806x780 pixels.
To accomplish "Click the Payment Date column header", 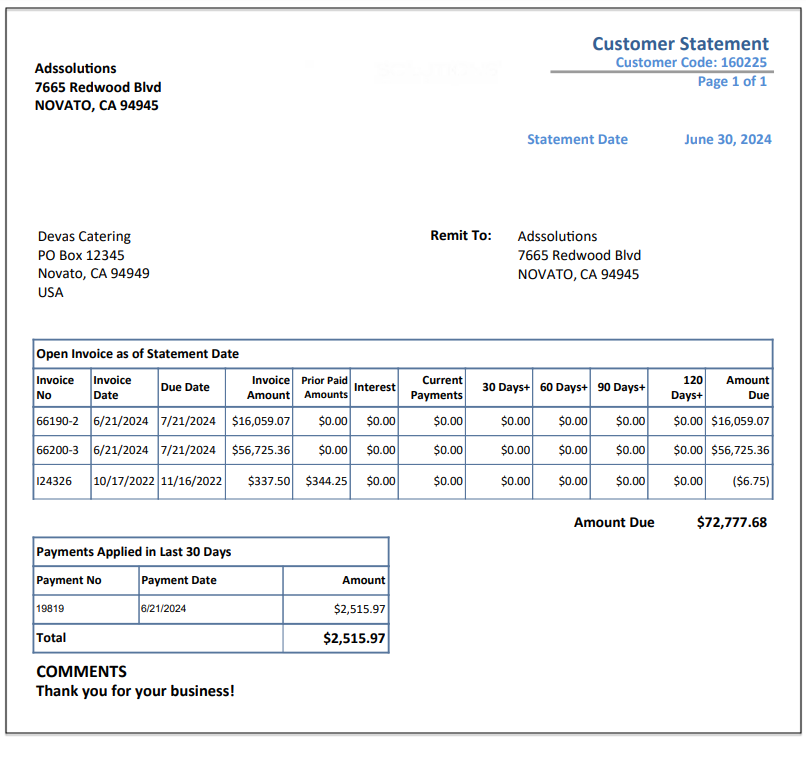I will click(179, 580).
